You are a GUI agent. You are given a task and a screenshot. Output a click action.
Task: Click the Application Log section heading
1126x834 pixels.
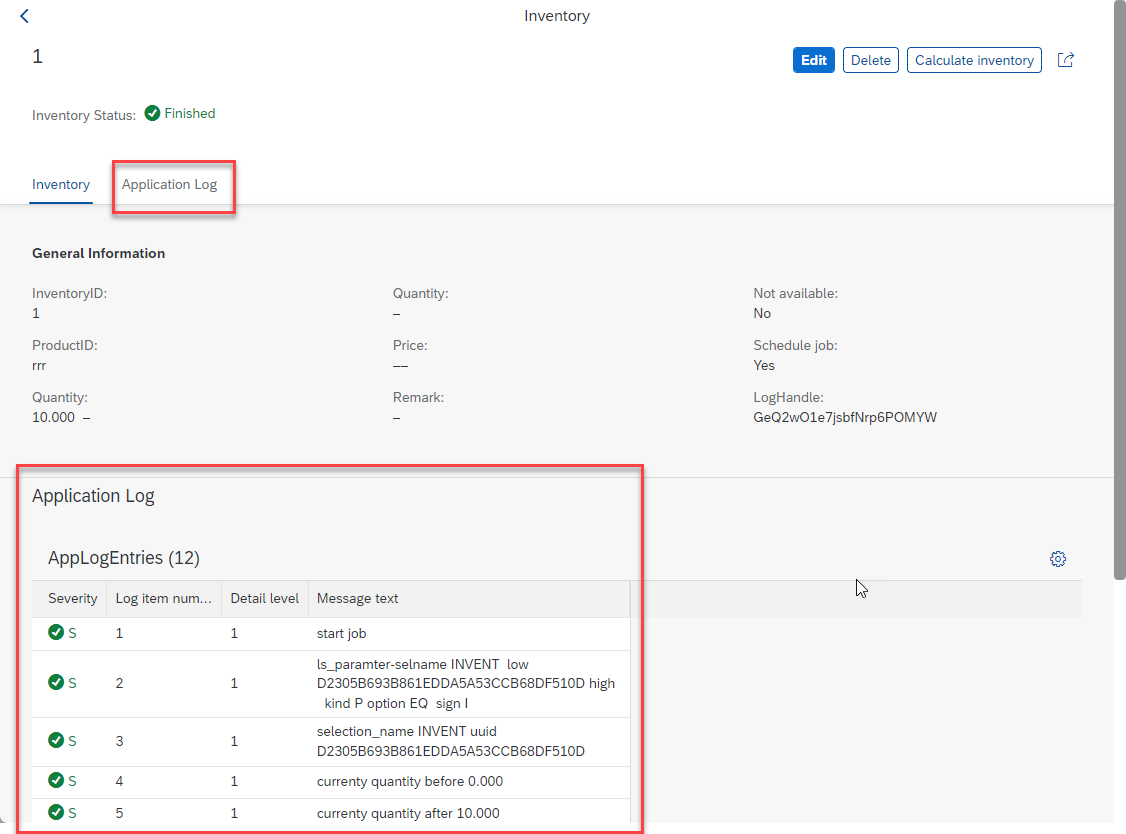coord(93,496)
